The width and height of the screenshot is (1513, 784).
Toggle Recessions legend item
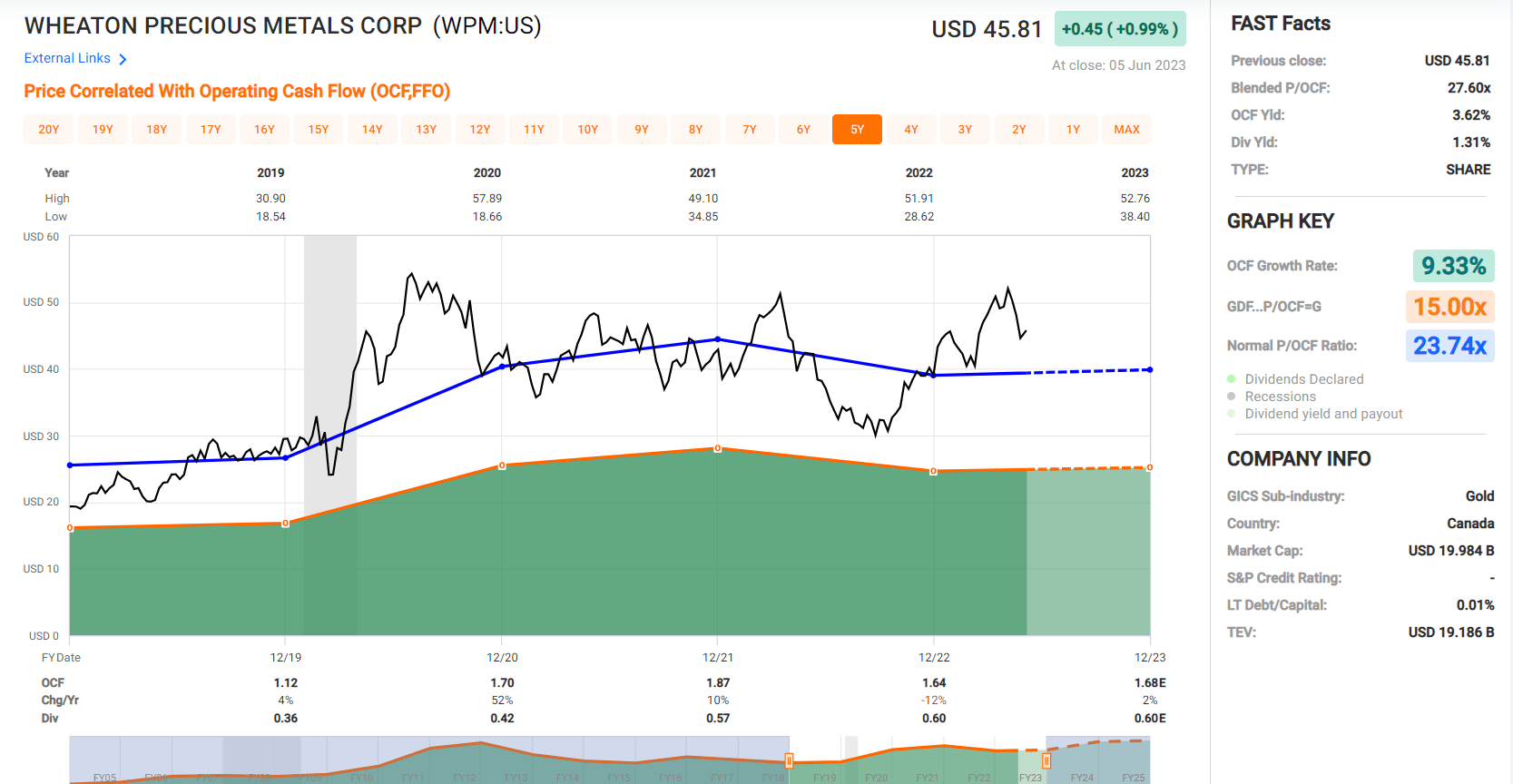click(1271, 397)
